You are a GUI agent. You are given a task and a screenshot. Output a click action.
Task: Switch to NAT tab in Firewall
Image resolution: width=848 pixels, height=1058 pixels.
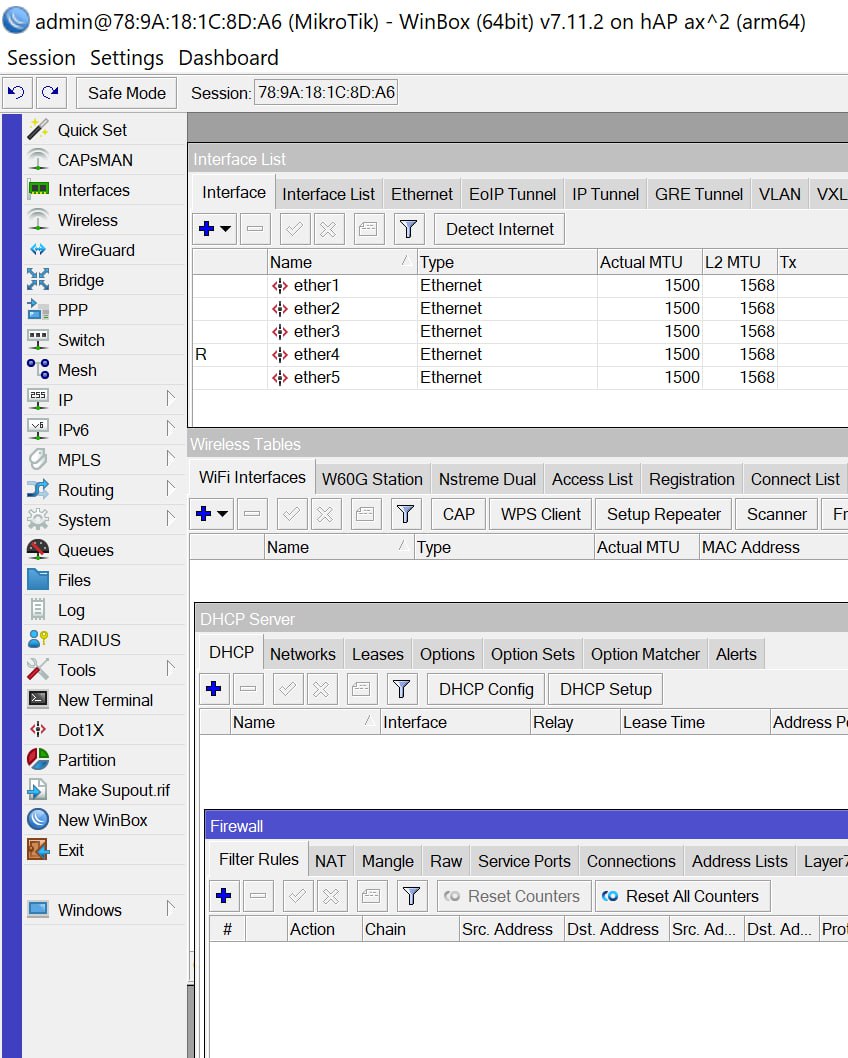tap(330, 861)
